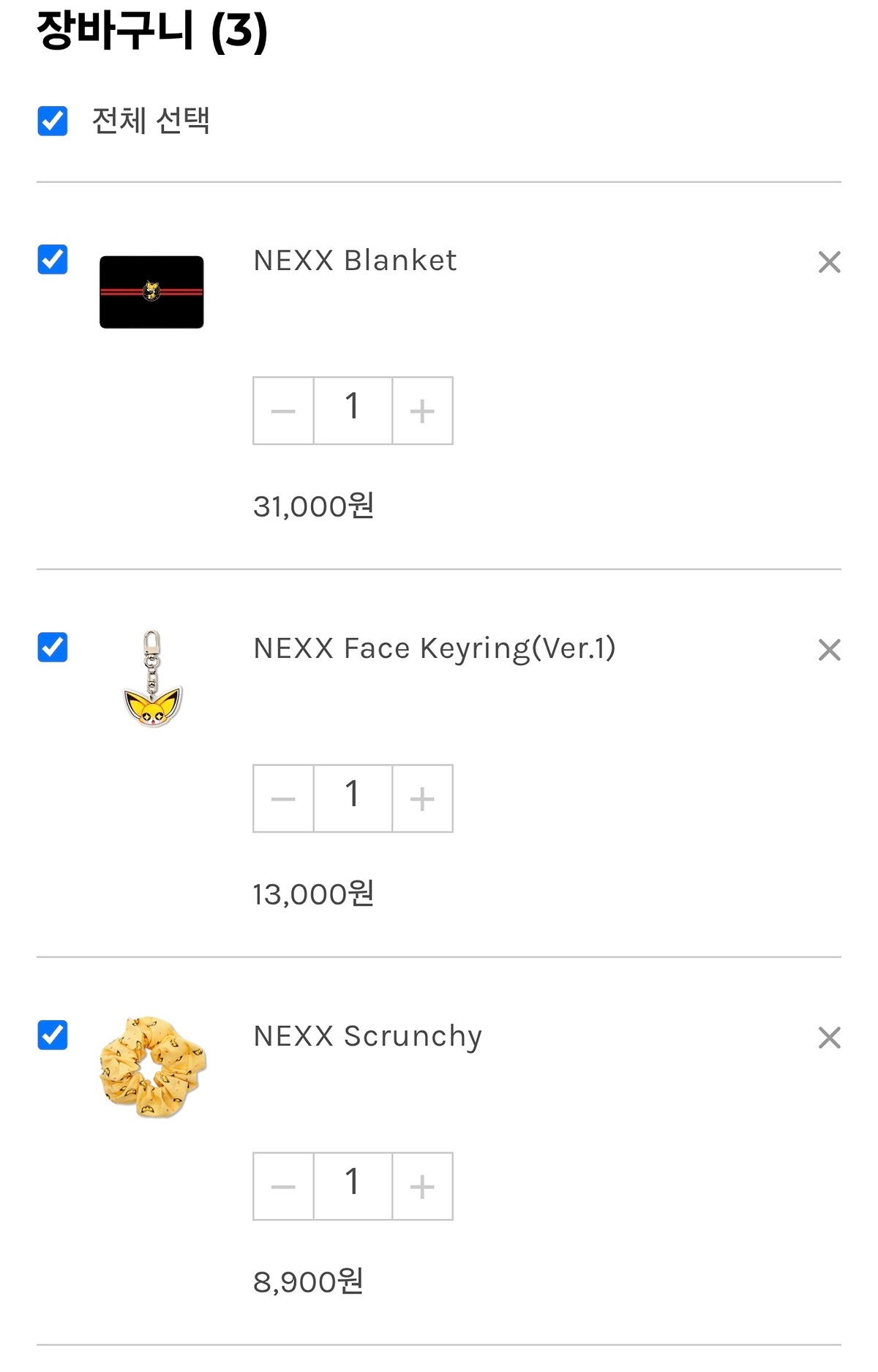Open the keyring product thumbnail image
Screen dimensions: 878x1372
pos(152,679)
